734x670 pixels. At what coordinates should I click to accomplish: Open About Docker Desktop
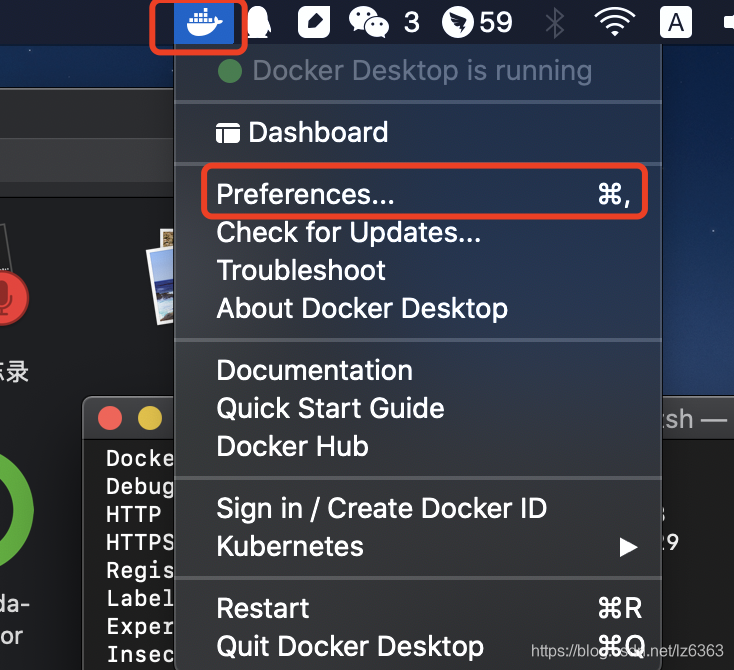[418, 308]
